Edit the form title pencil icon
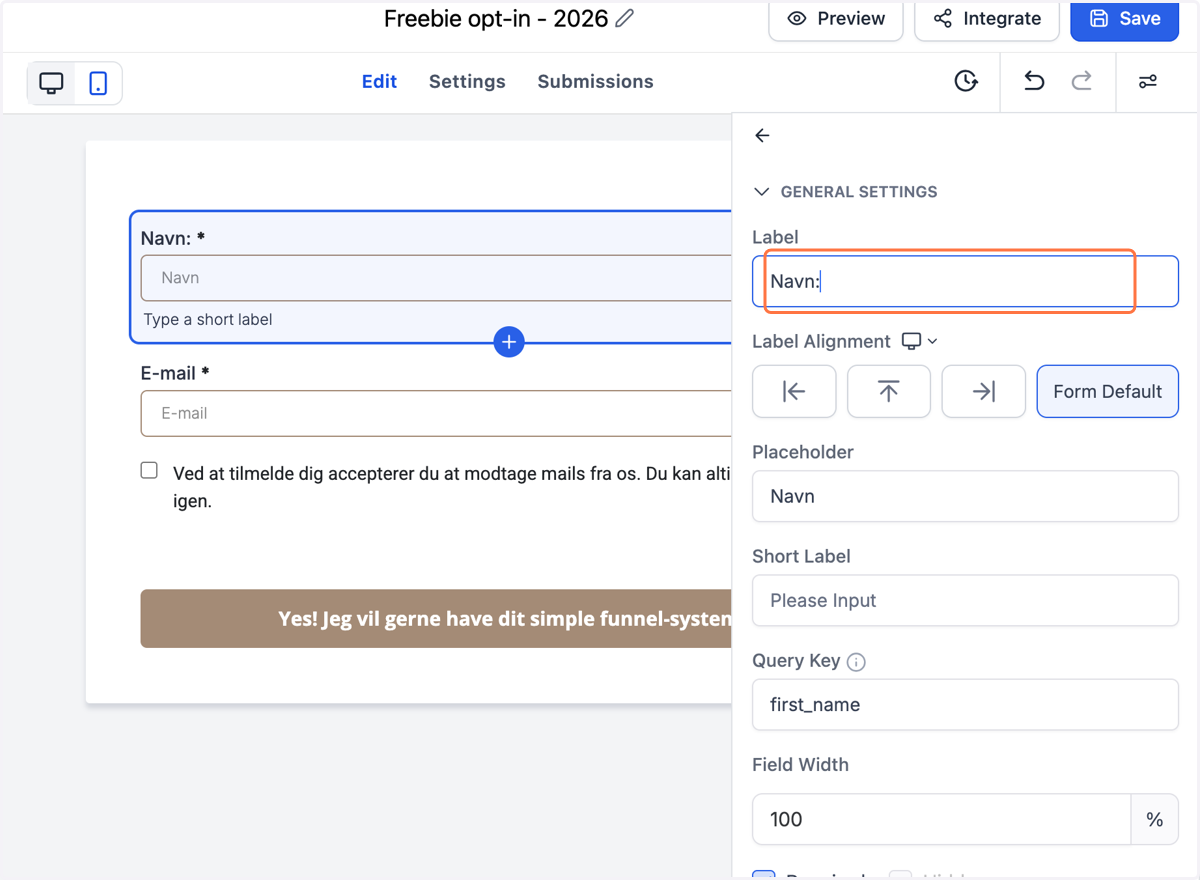Image resolution: width=1200 pixels, height=880 pixels. pos(625,19)
